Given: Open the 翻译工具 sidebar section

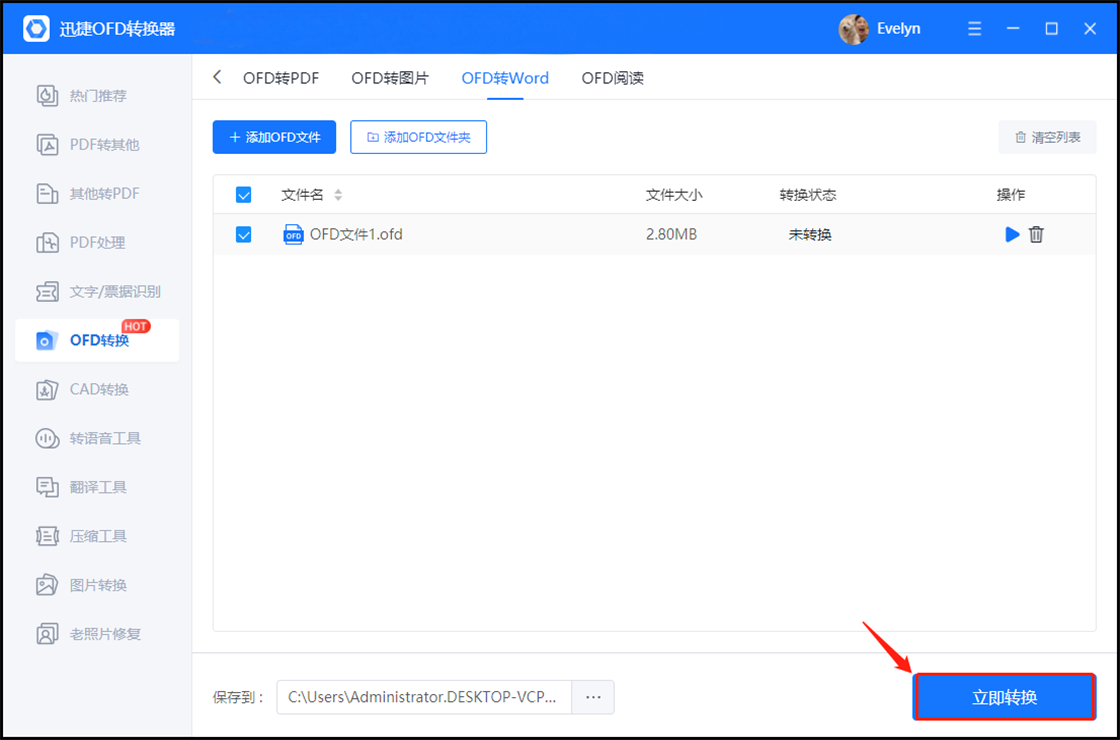Looking at the screenshot, I should (x=96, y=487).
